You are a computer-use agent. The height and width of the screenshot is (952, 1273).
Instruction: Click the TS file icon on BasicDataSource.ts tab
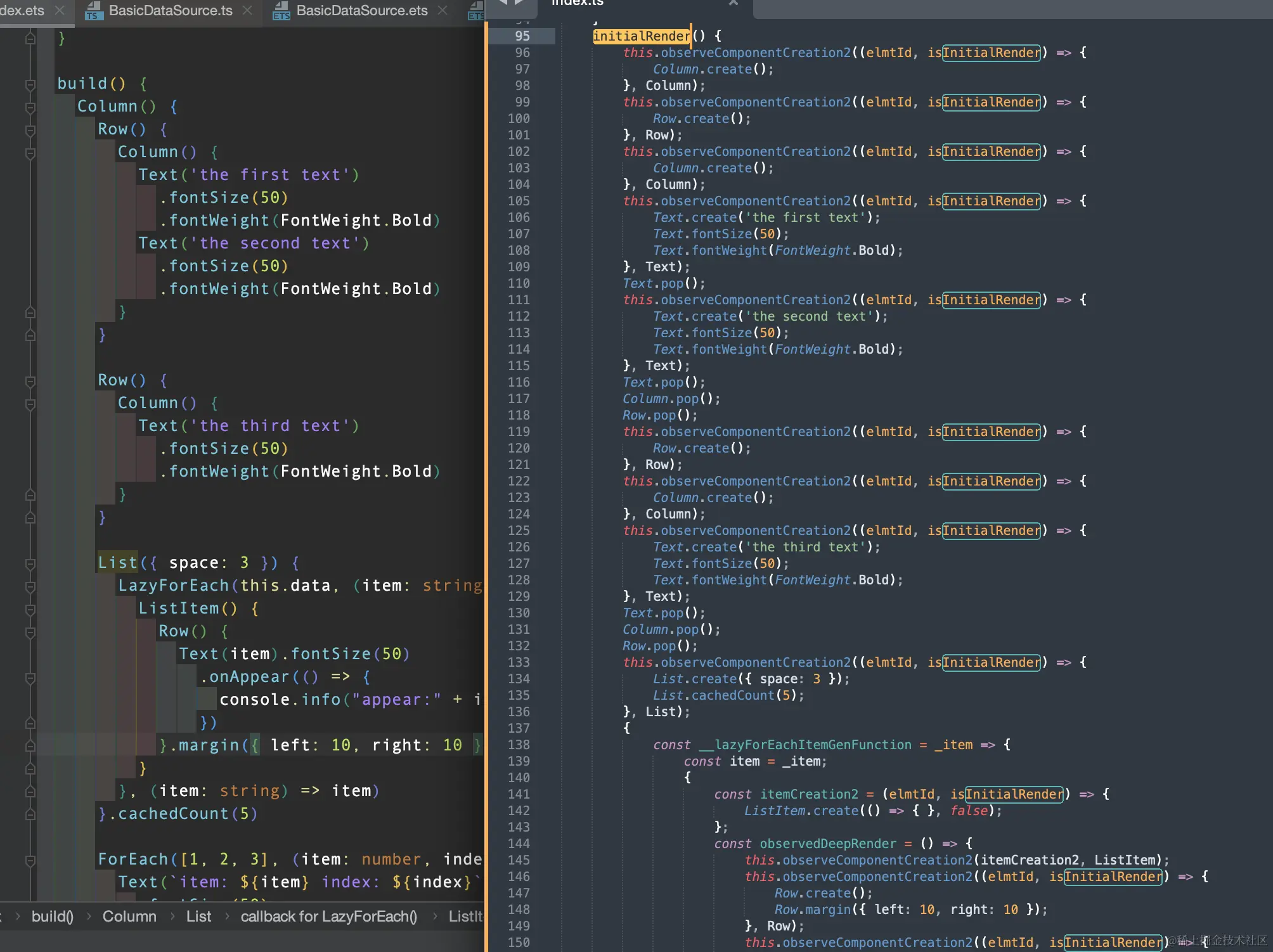(x=93, y=11)
